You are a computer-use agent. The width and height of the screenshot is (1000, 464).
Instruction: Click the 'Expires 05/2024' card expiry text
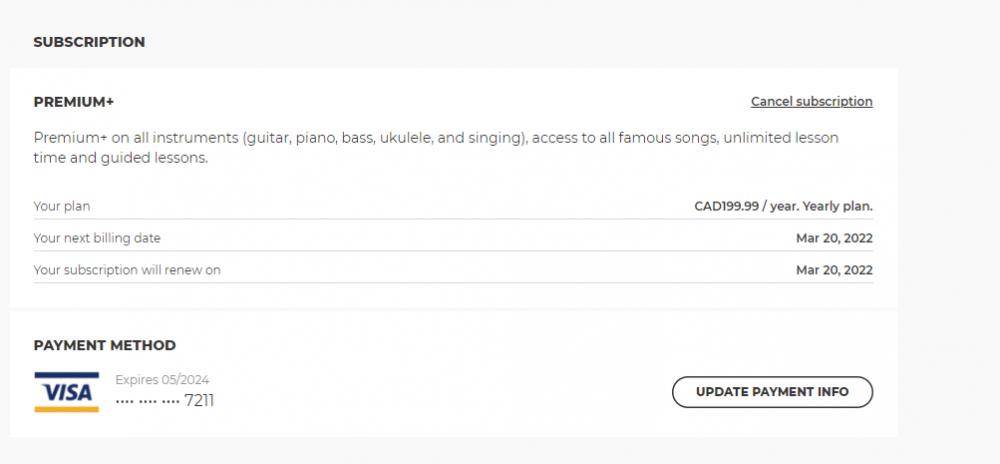pos(162,380)
